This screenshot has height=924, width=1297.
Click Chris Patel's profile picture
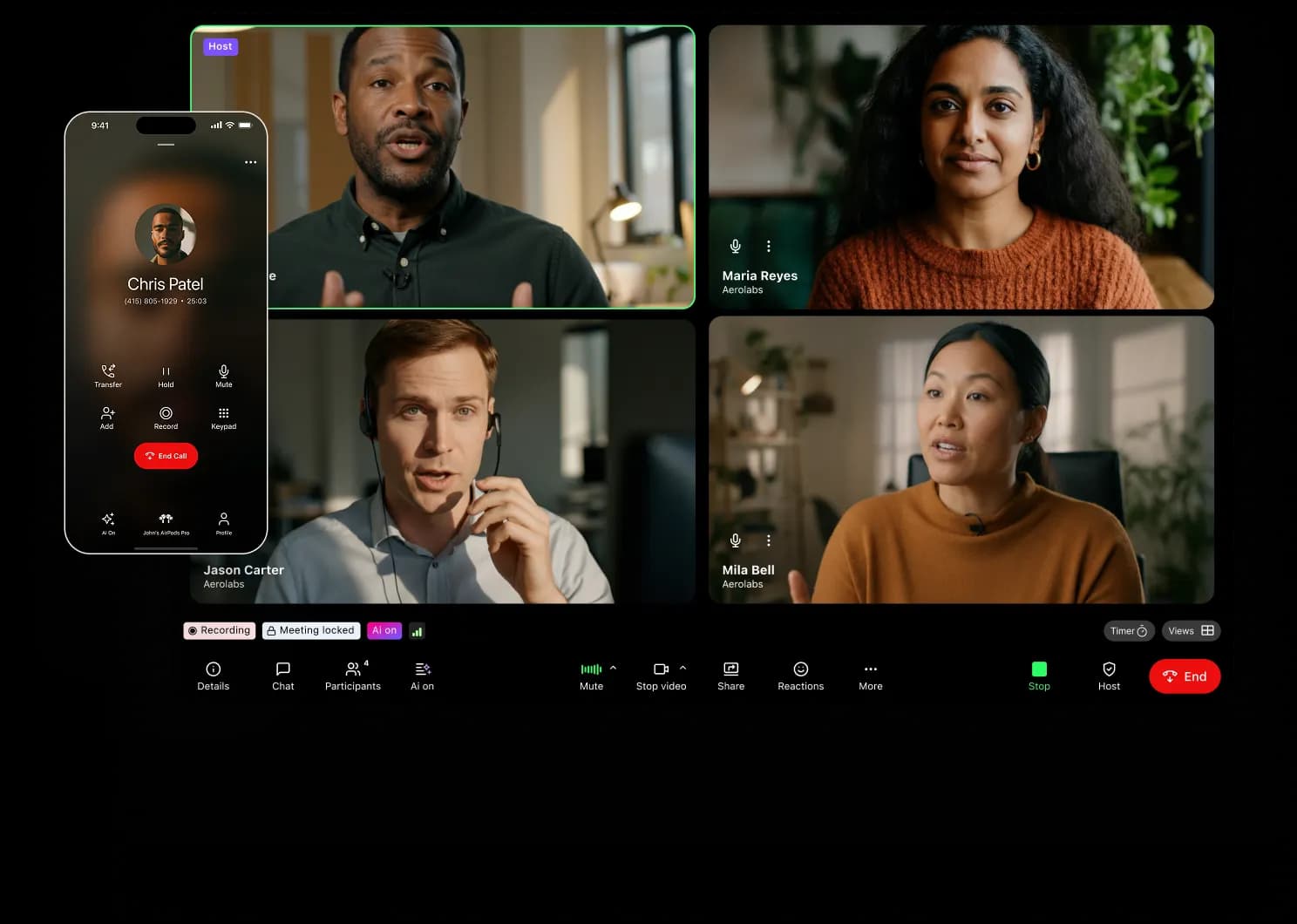point(166,233)
